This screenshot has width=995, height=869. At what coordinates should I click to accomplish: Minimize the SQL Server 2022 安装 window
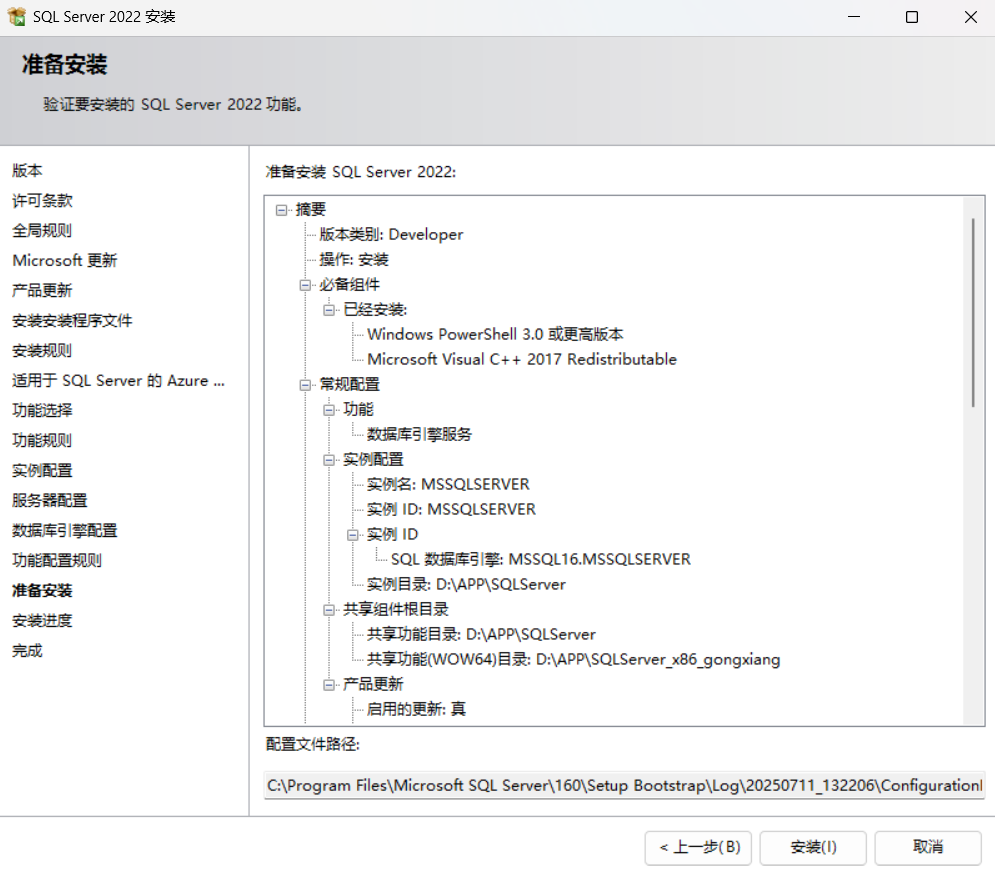coord(854,17)
